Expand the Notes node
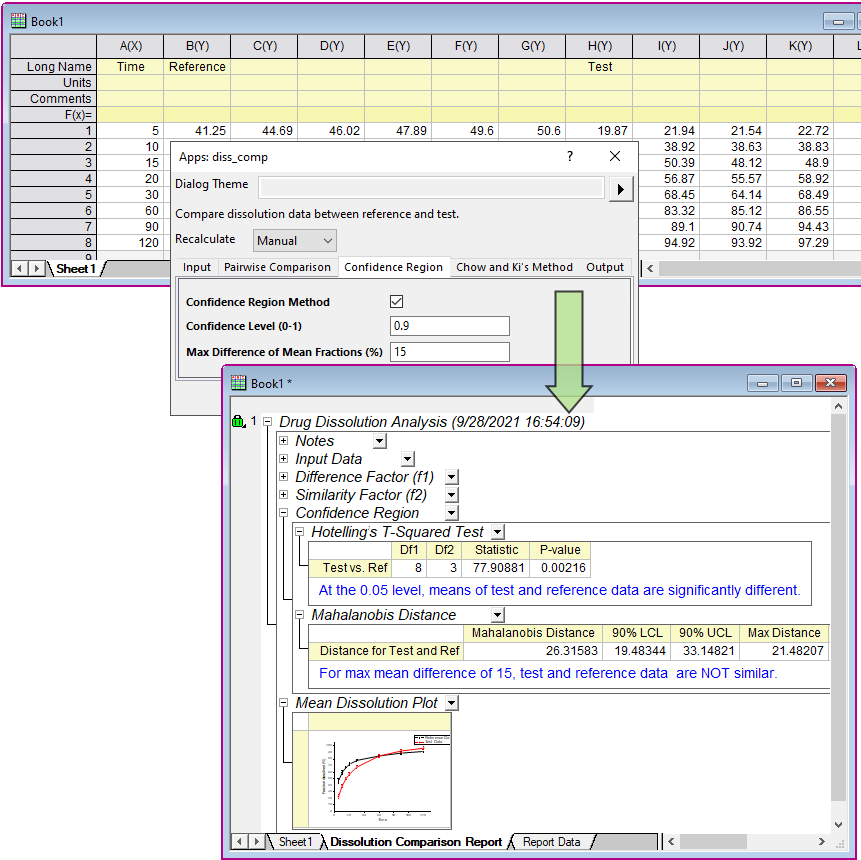861x860 pixels. pyautogui.click(x=283, y=440)
